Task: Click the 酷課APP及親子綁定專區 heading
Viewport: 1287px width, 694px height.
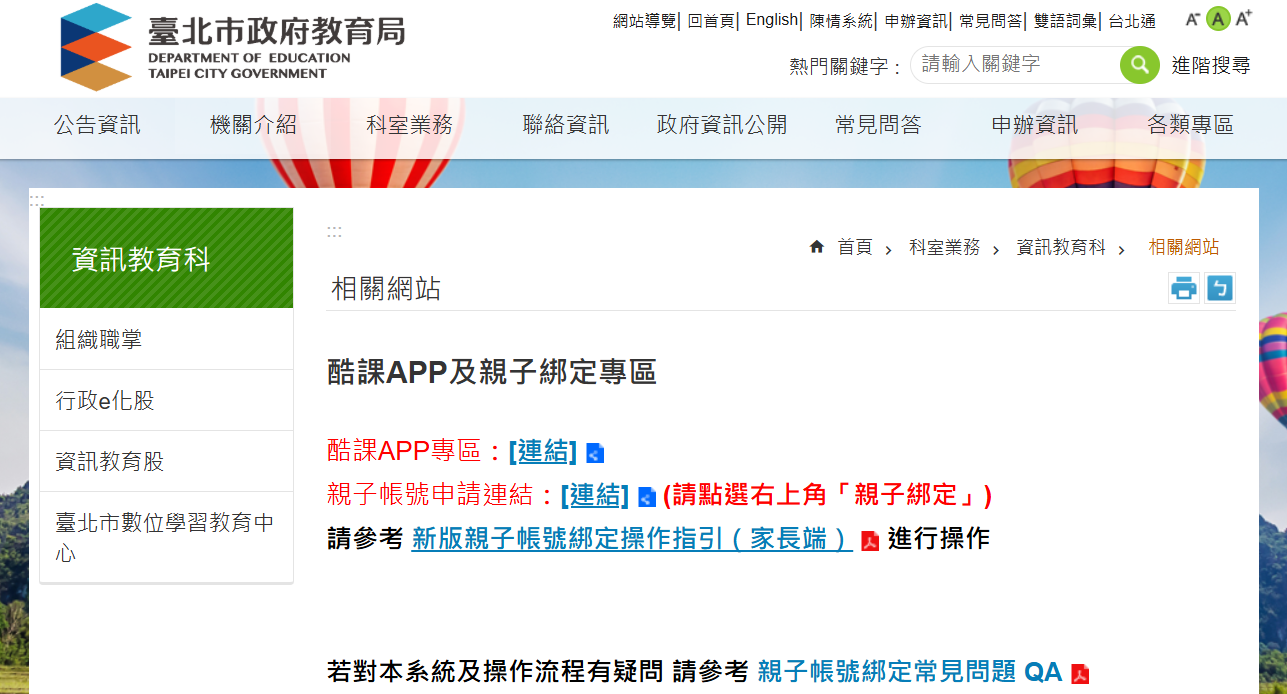Action: tap(492, 373)
